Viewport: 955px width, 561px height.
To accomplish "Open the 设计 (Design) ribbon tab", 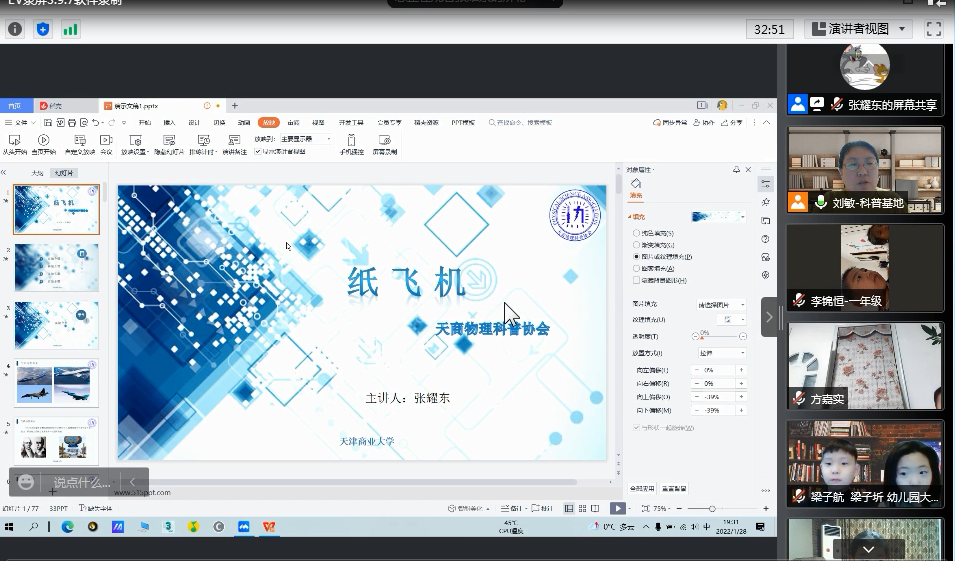I will click(194, 122).
